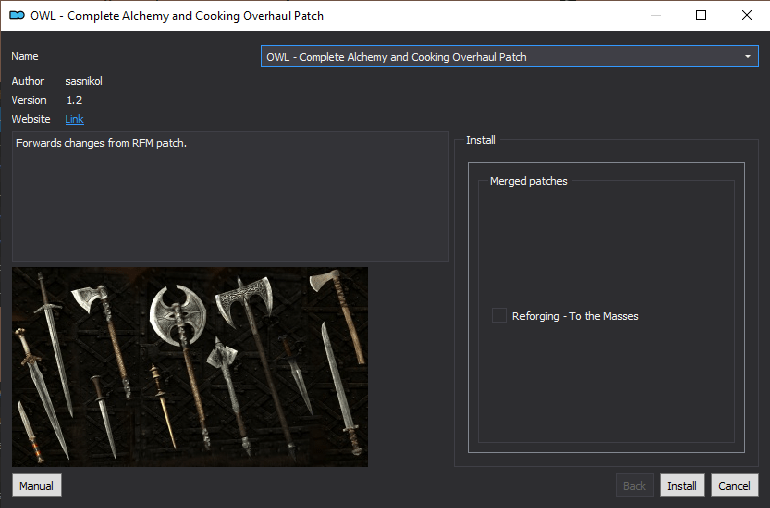This screenshot has height=508, width=770.
Task: Click the description text 'Forwards changes from RFM patch.'
Action: coord(101,143)
